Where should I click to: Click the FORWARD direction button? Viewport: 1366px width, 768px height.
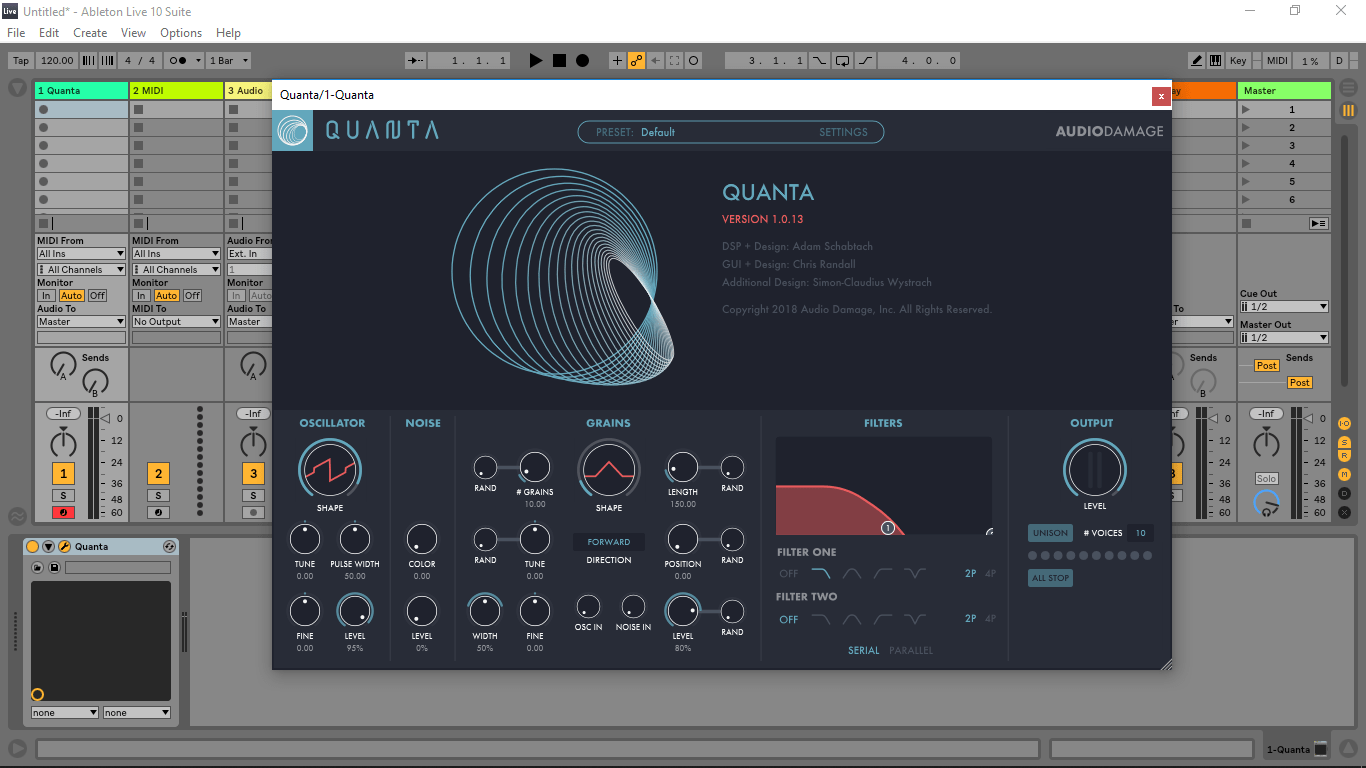pos(609,542)
